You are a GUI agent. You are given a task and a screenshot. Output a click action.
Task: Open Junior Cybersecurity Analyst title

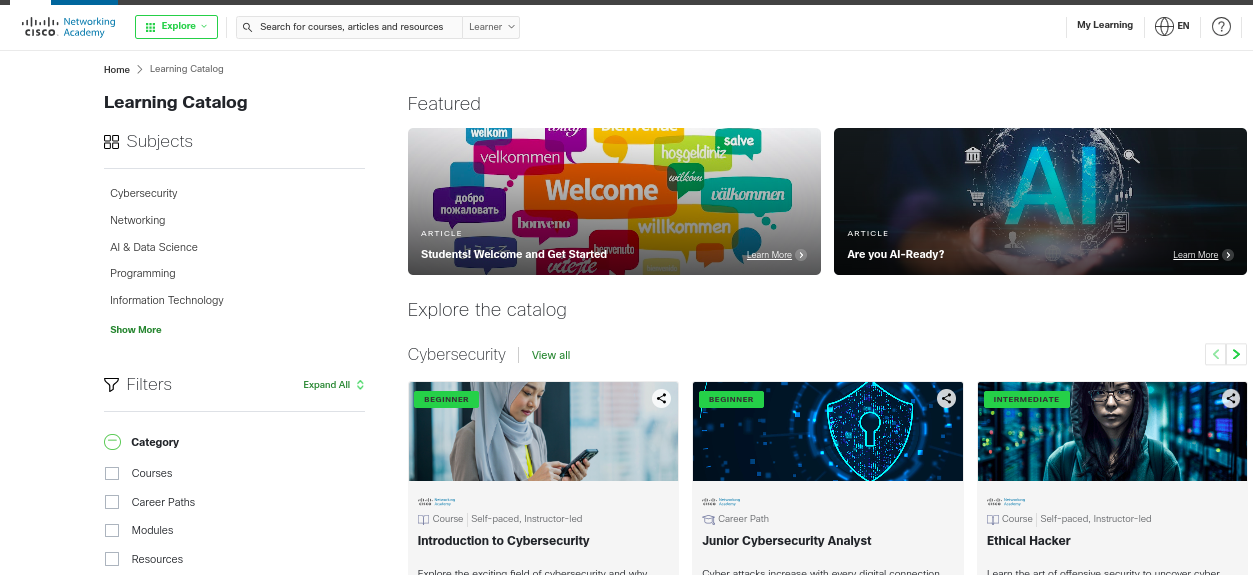pyautogui.click(x=787, y=541)
